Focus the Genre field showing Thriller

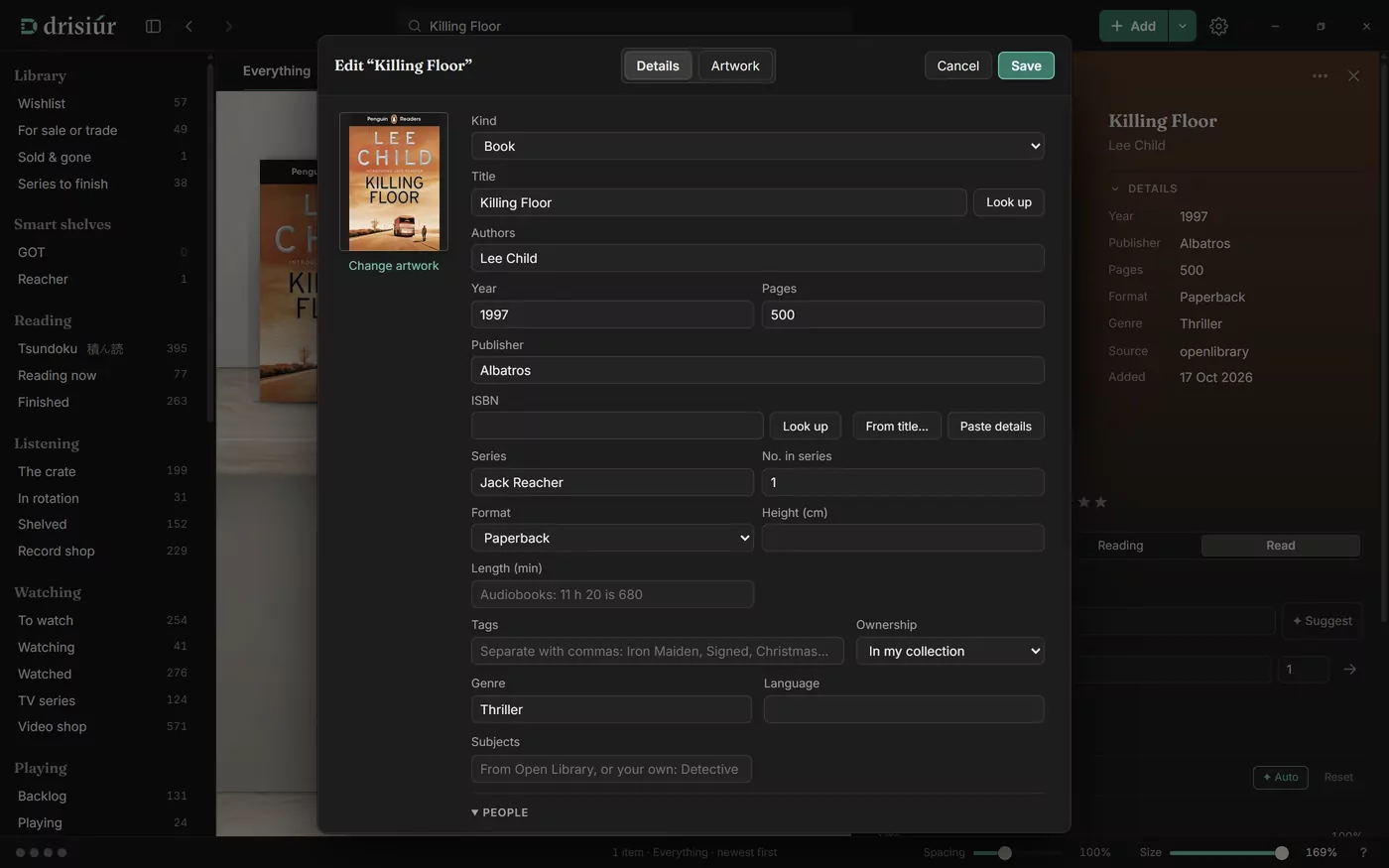pyautogui.click(x=611, y=709)
